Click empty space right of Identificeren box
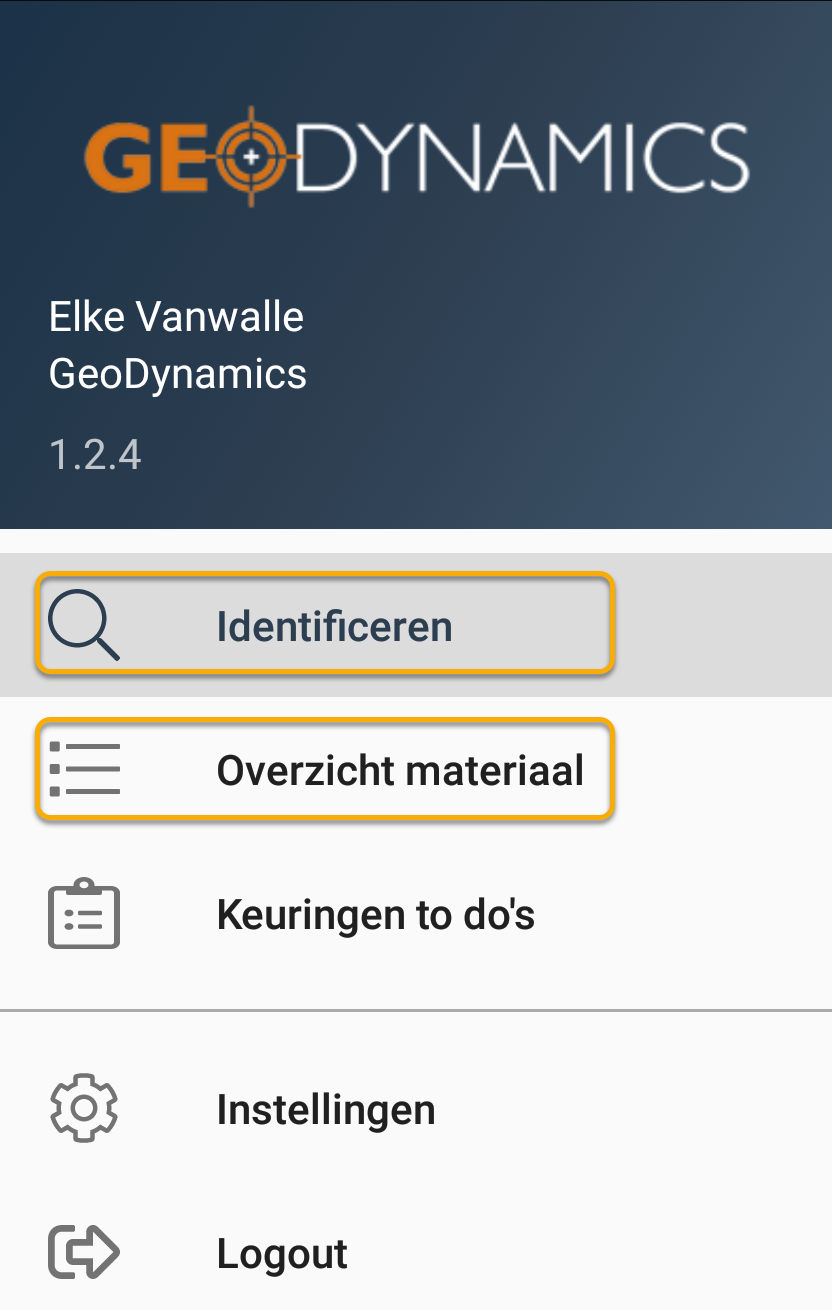Image resolution: width=832 pixels, height=1310 pixels. coord(720,626)
